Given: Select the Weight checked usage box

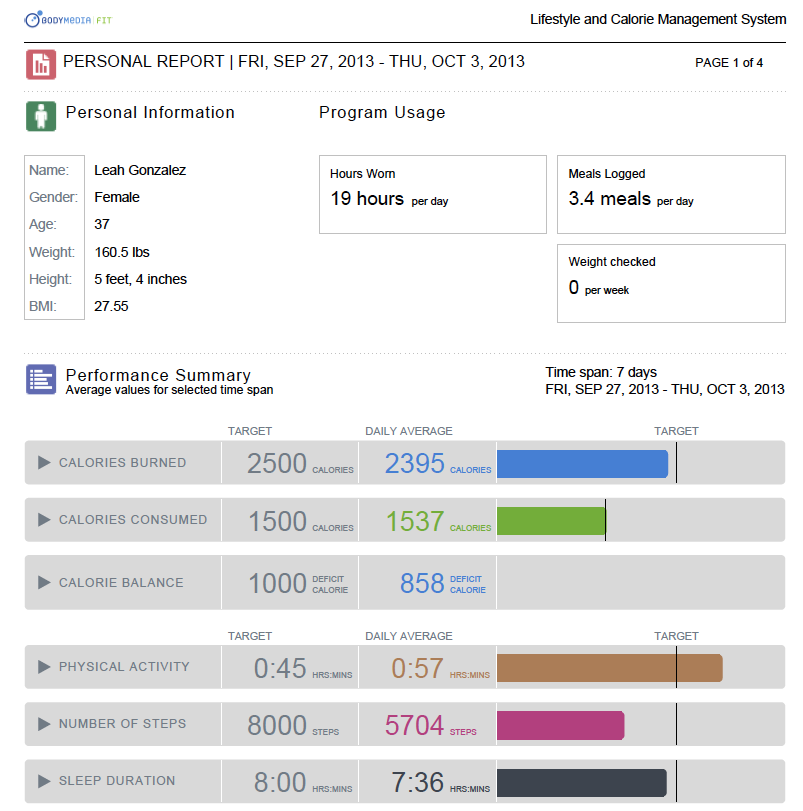Looking at the screenshot, I should coord(670,282).
